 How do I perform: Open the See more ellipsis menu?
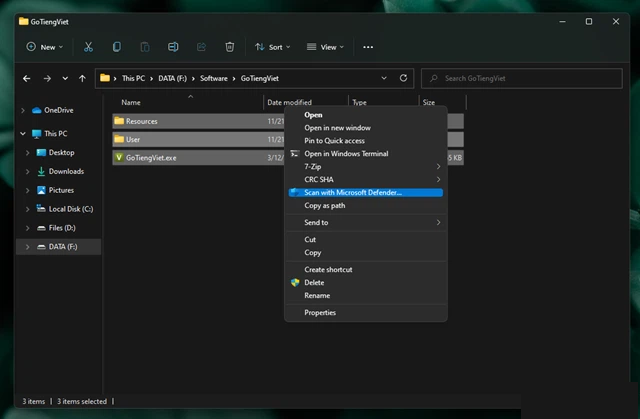pyautogui.click(x=368, y=47)
